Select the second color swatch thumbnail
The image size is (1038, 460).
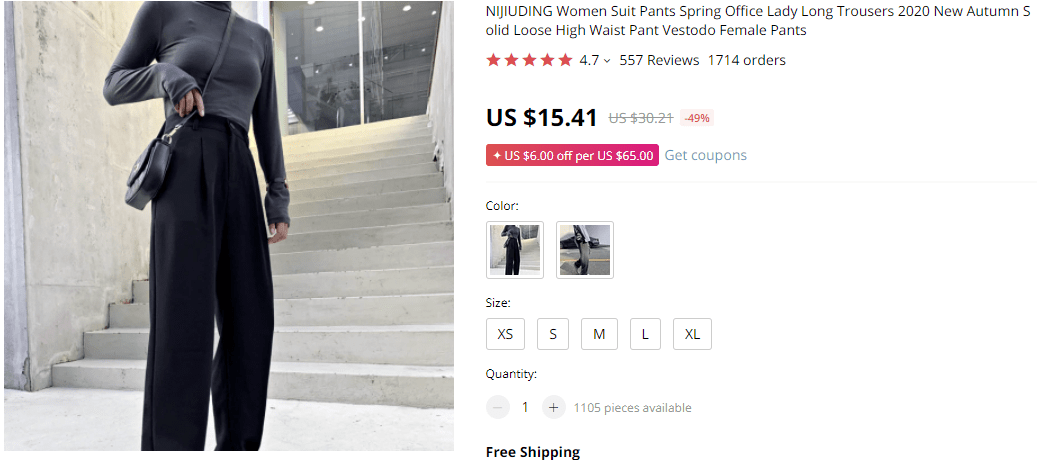pyautogui.click(x=585, y=250)
